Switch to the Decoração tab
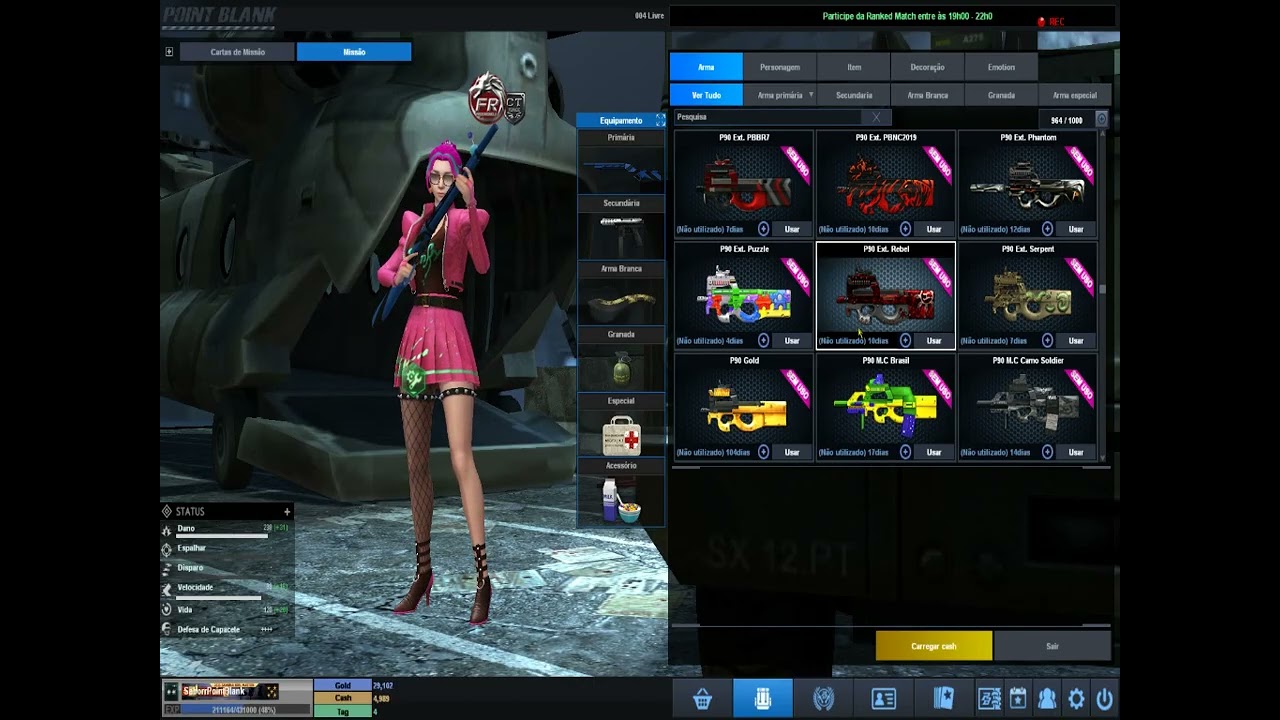Image resolution: width=1280 pixels, height=720 pixels. click(x=927, y=67)
